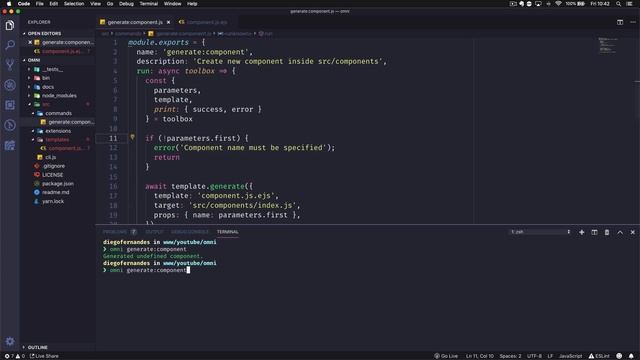
Task: Start Live Share from status bar
Action: [44, 356]
